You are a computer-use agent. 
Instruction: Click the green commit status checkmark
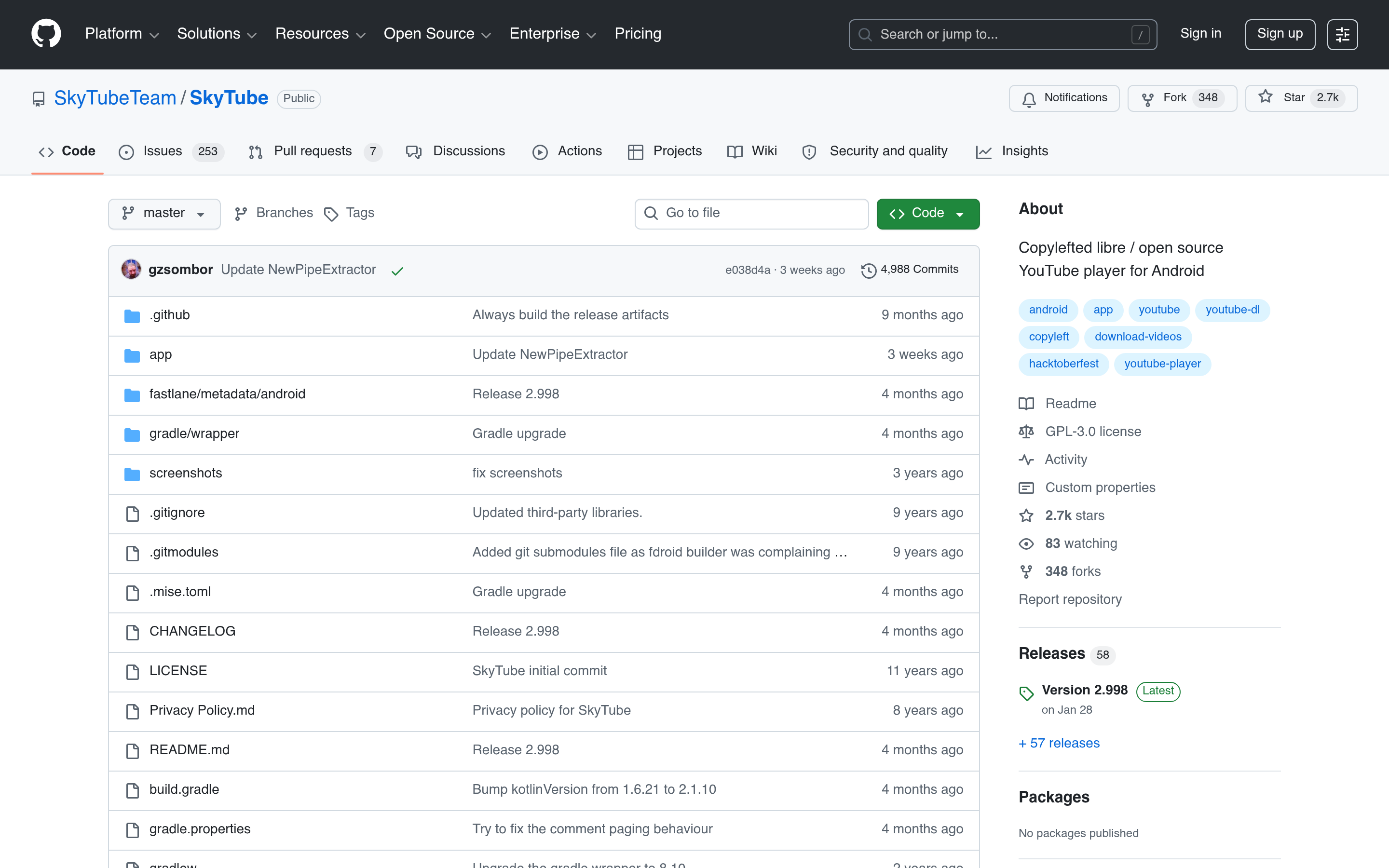397,271
